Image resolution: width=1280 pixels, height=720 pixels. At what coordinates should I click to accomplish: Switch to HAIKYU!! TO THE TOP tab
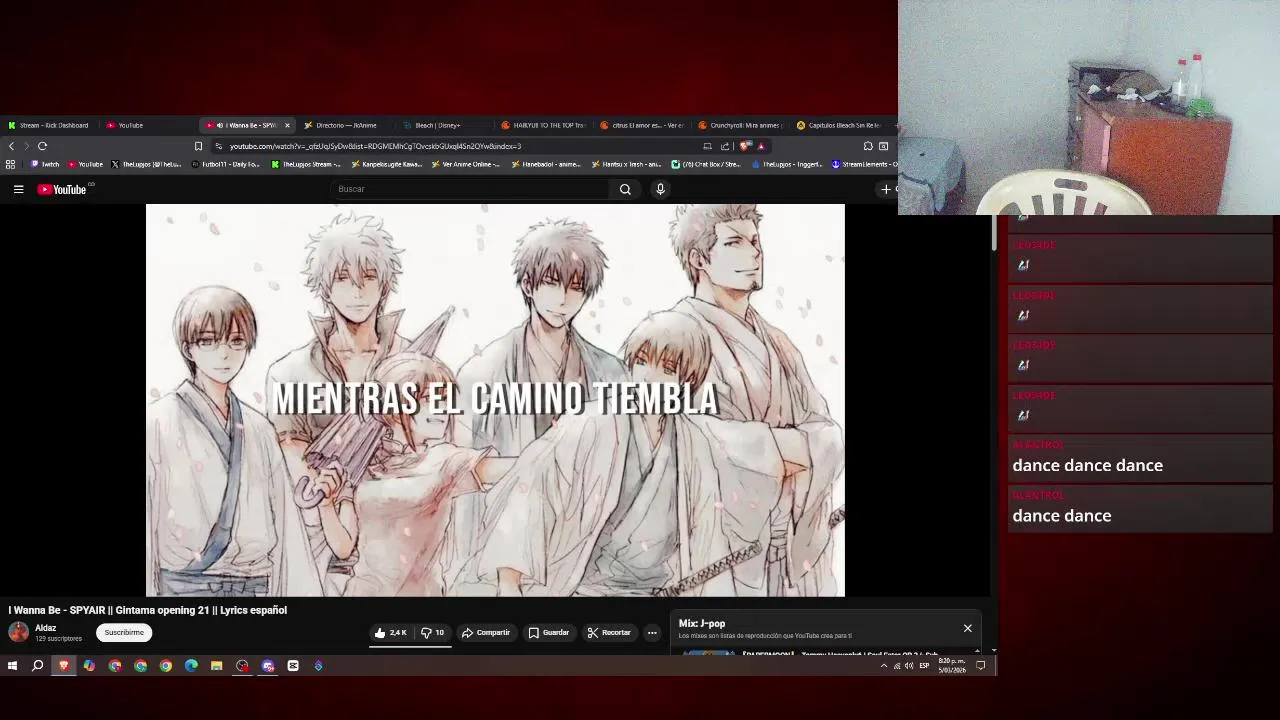[543, 125]
